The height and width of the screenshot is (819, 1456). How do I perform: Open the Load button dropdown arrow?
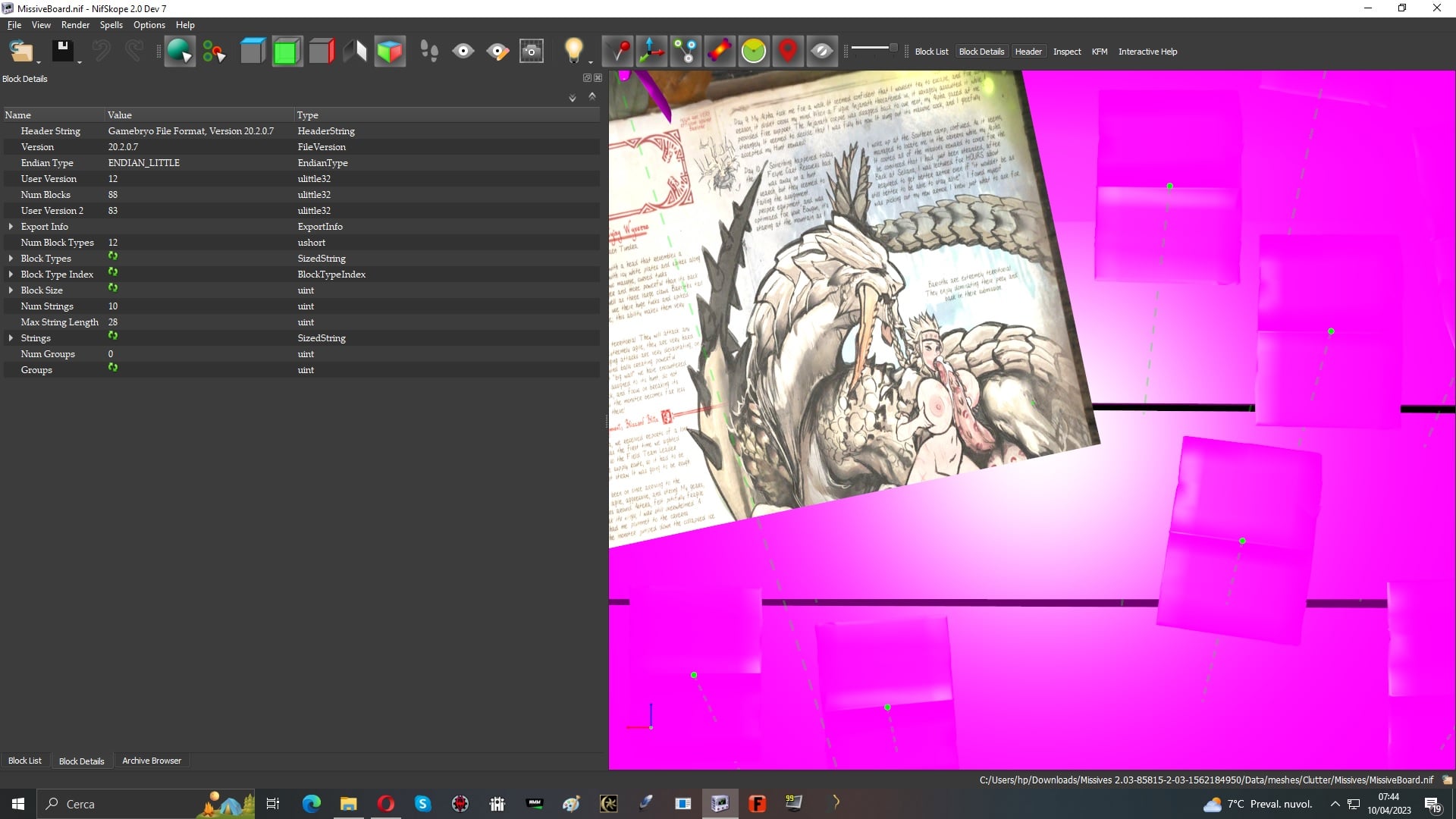click(x=38, y=62)
